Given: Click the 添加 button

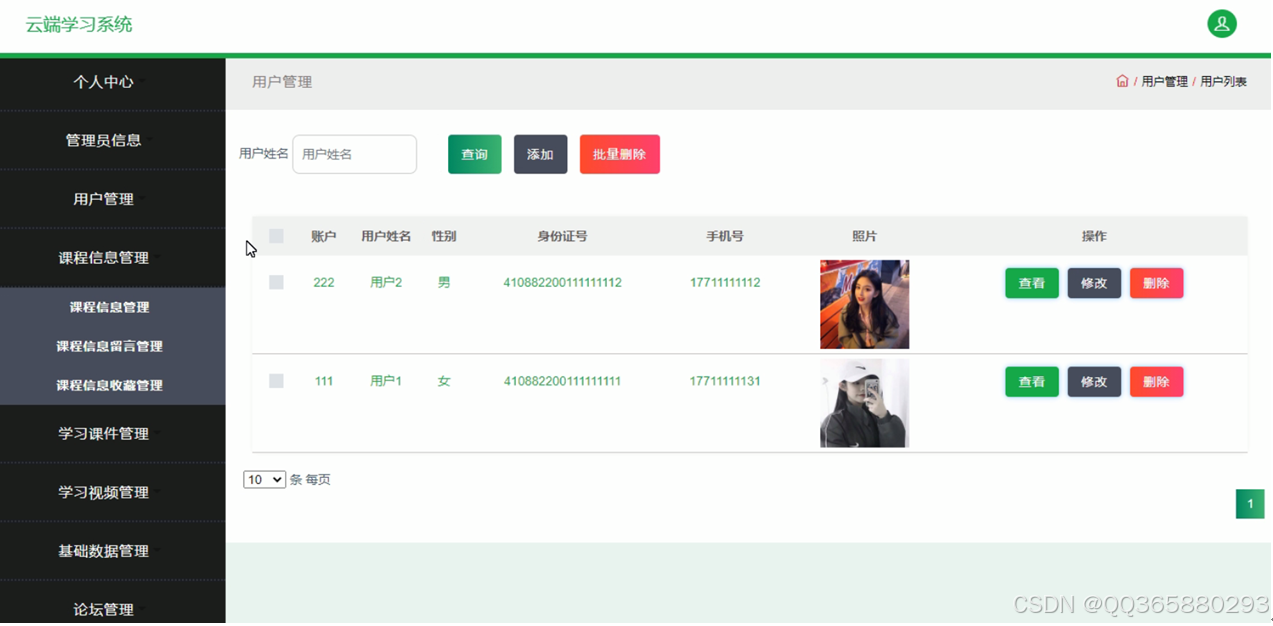Looking at the screenshot, I should click(x=540, y=154).
